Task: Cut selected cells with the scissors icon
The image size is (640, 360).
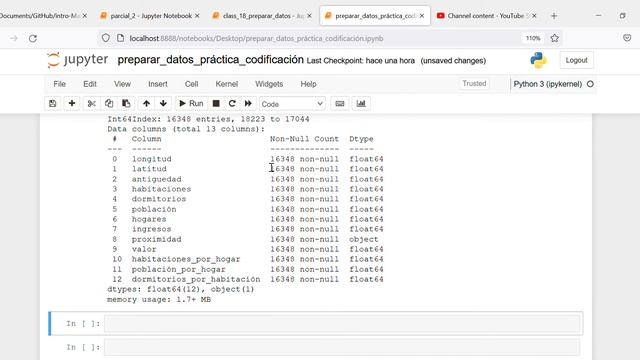Action: pyautogui.click(x=92, y=104)
